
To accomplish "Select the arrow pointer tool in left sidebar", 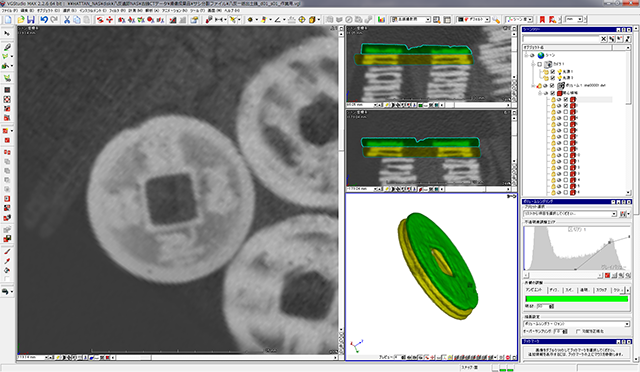I will coord(7,33).
